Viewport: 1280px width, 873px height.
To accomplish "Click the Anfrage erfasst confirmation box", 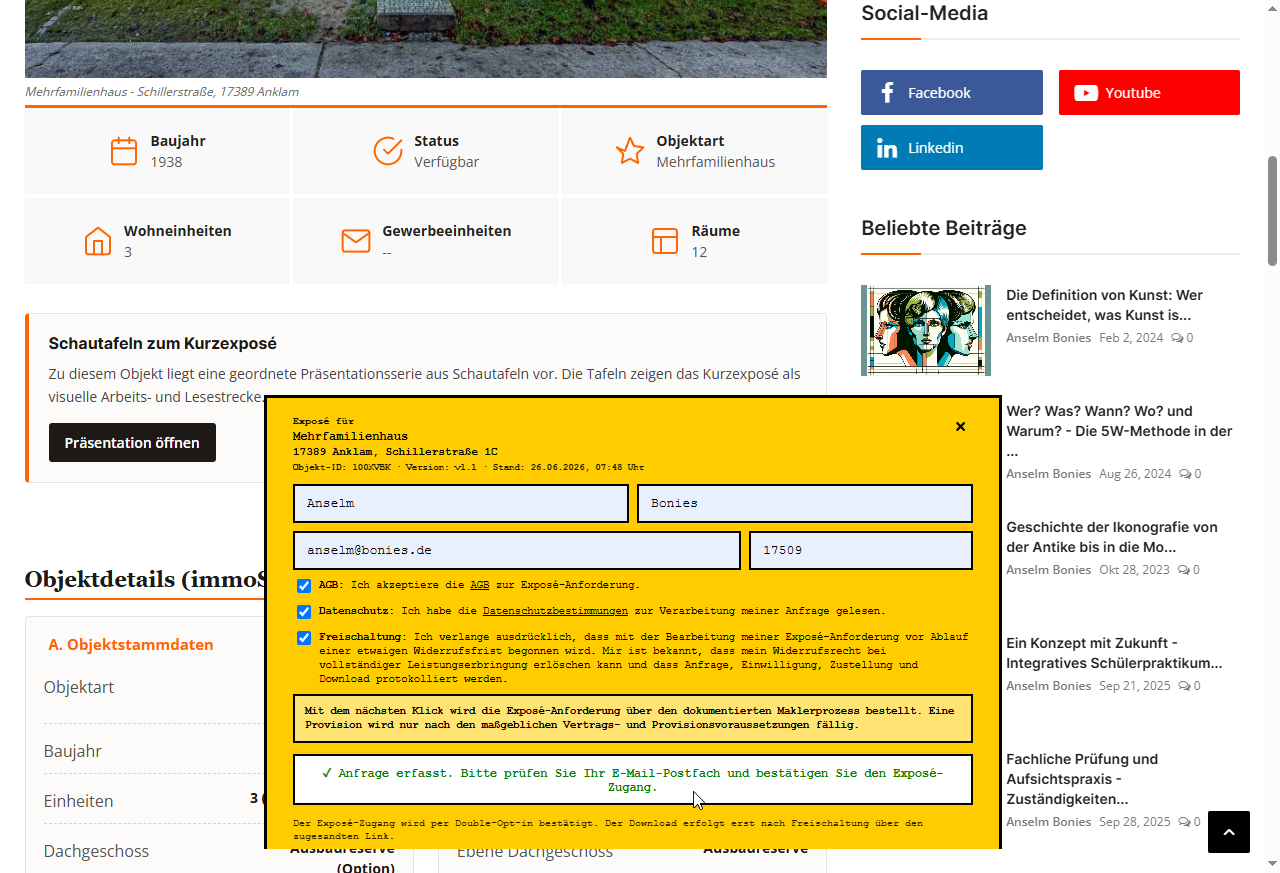I will (x=633, y=780).
